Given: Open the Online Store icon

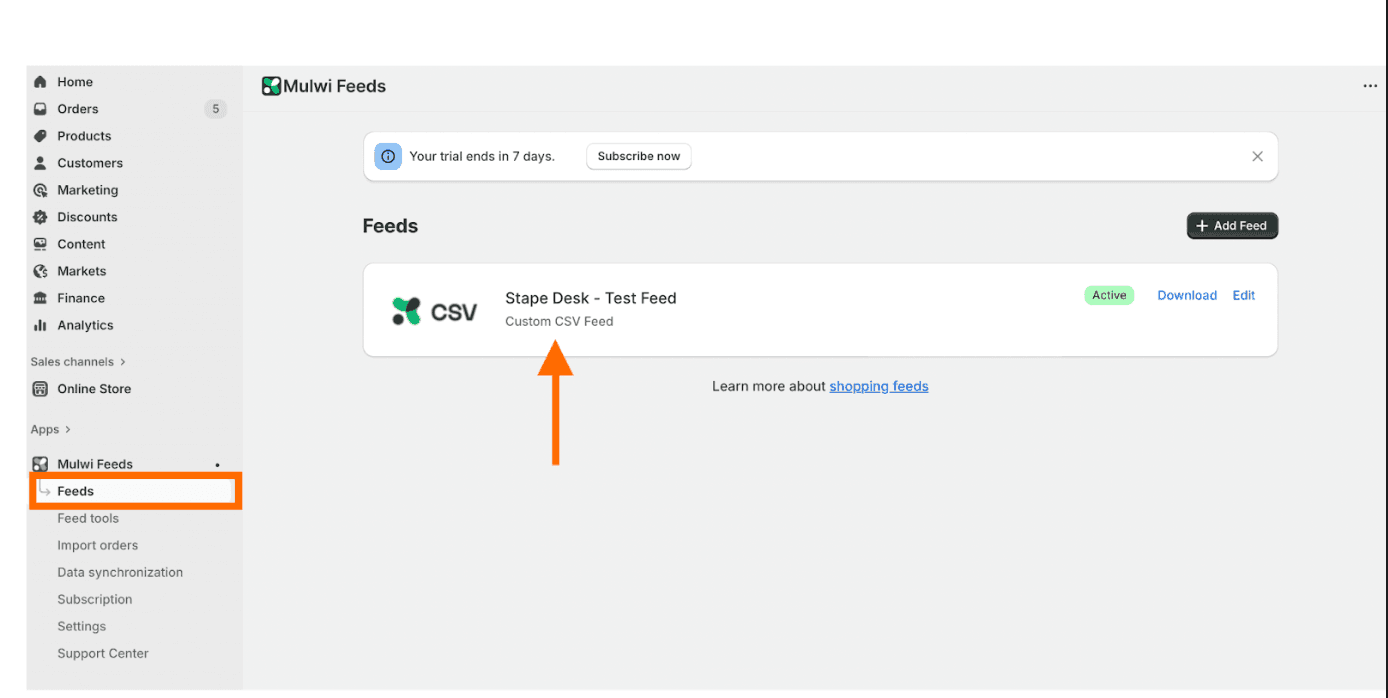Looking at the screenshot, I should tap(40, 388).
